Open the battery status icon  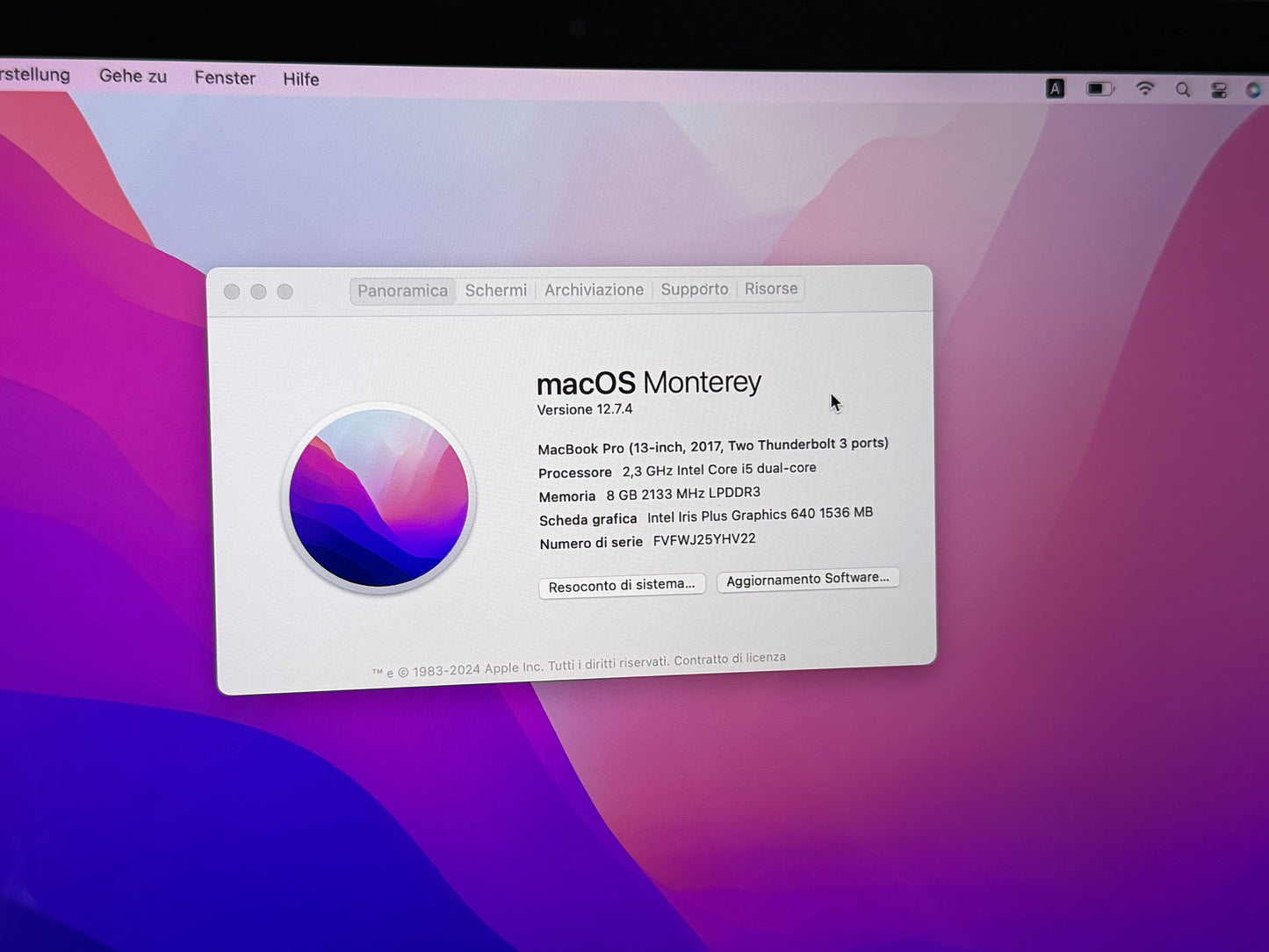click(x=1100, y=89)
